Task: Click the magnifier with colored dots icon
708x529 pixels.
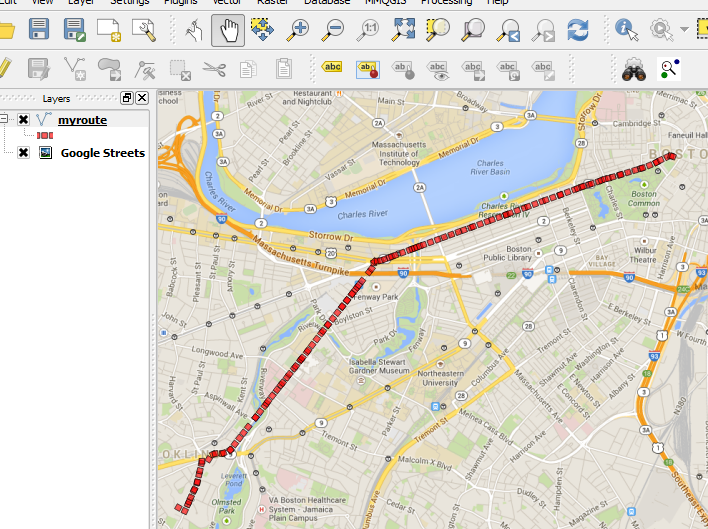Action: (x=669, y=69)
